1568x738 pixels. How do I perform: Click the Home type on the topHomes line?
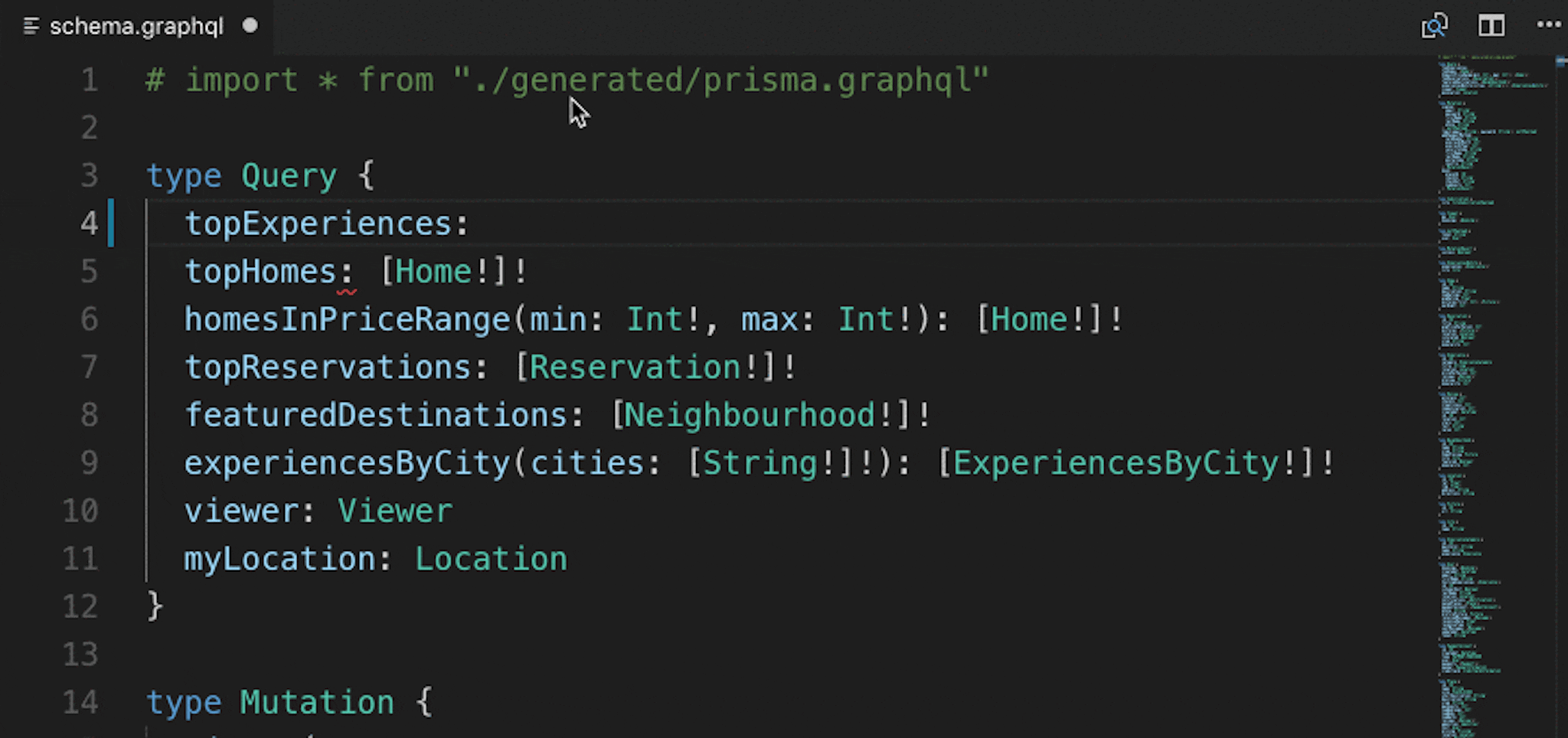(x=433, y=271)
